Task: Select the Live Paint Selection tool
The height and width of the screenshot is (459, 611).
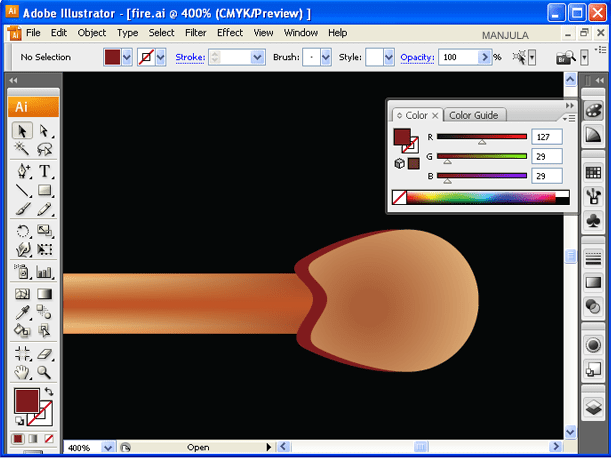Action: point(44,331)
